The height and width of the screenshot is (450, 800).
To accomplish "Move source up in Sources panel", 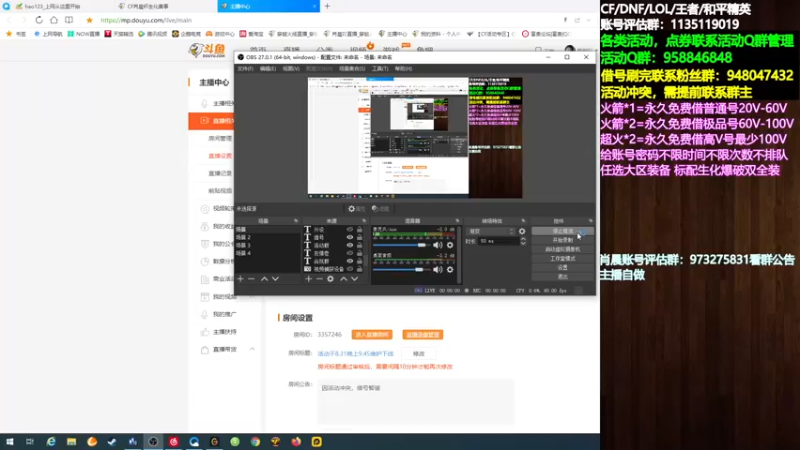I will click(343, 279).
